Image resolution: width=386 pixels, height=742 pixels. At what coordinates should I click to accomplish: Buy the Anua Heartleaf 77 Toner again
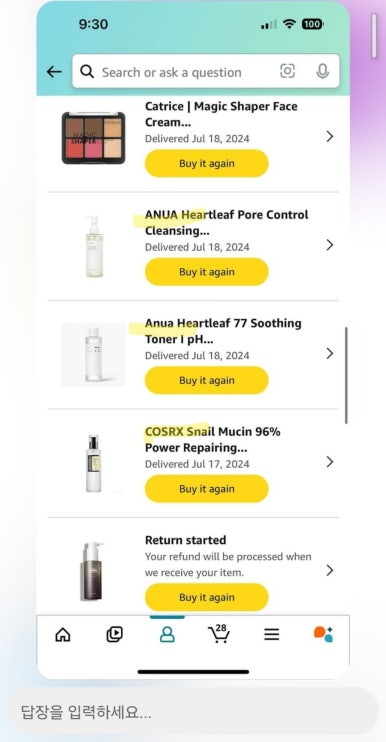pos(207,380)
